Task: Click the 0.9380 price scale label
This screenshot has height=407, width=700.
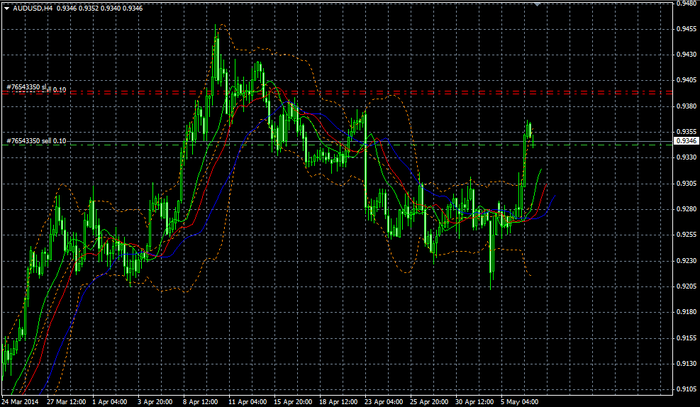Action: (686, 106)
